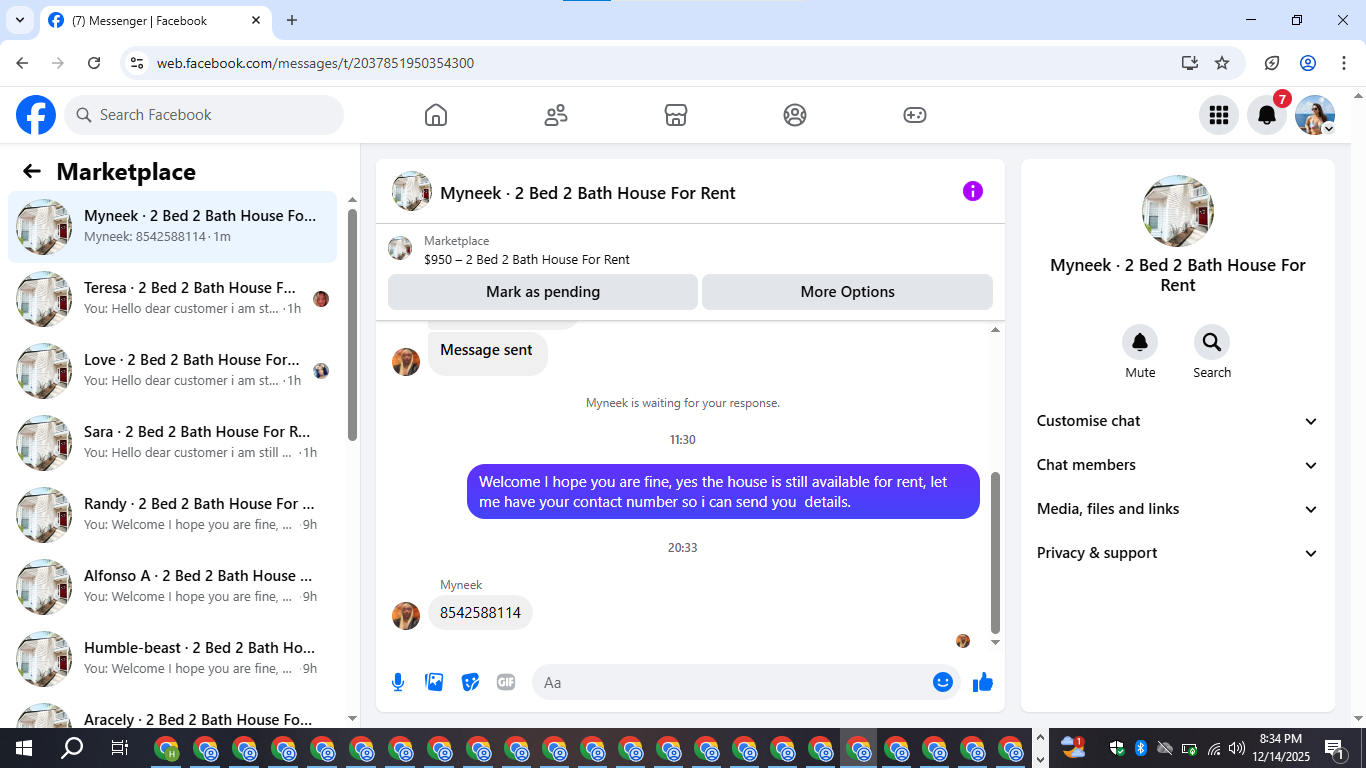Click the Search Facebook field

(204, 115)
